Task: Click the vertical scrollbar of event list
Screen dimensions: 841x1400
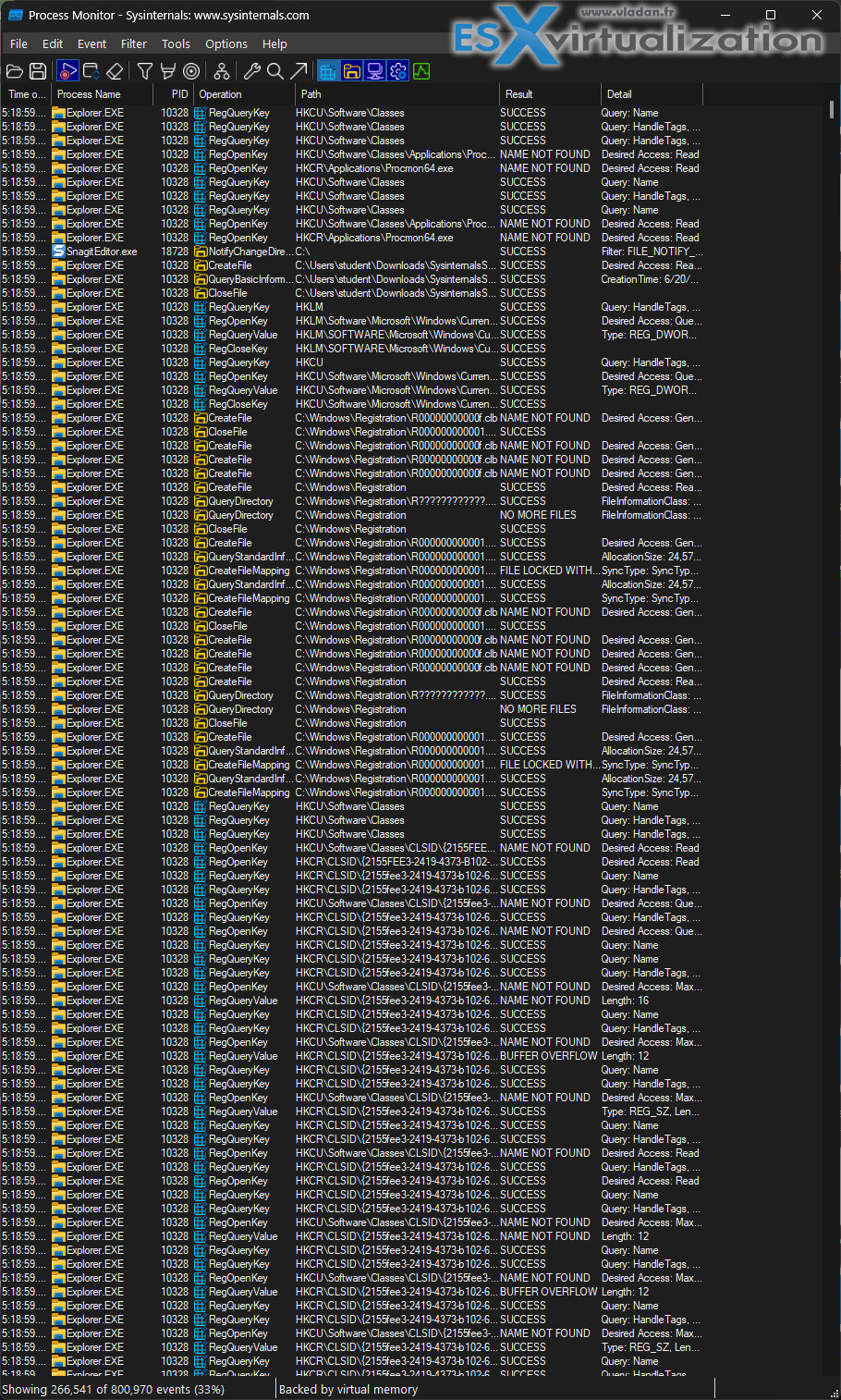Action: coord(832,740)
